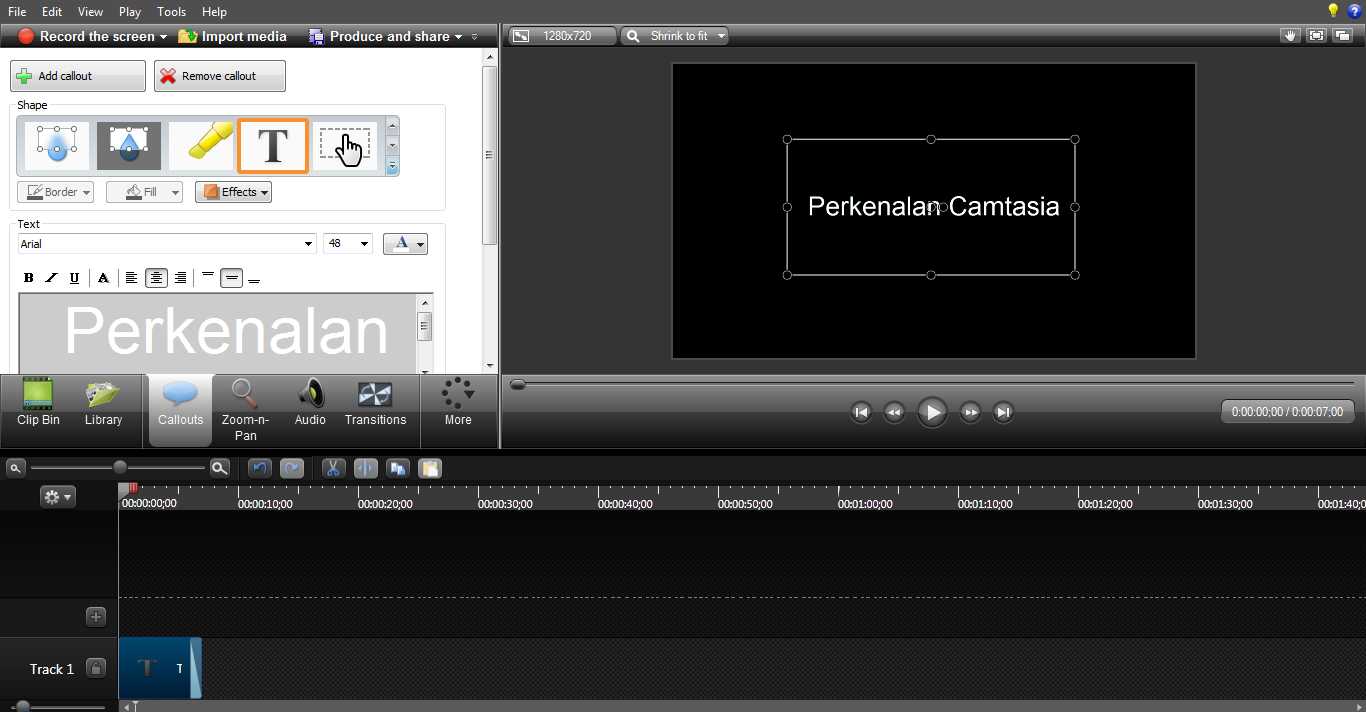The height and width of the screenshot is (712, 1366).
Task: Open Record the screen dropdown arrow
Action: pyautogui.click(x=164, y=37)
